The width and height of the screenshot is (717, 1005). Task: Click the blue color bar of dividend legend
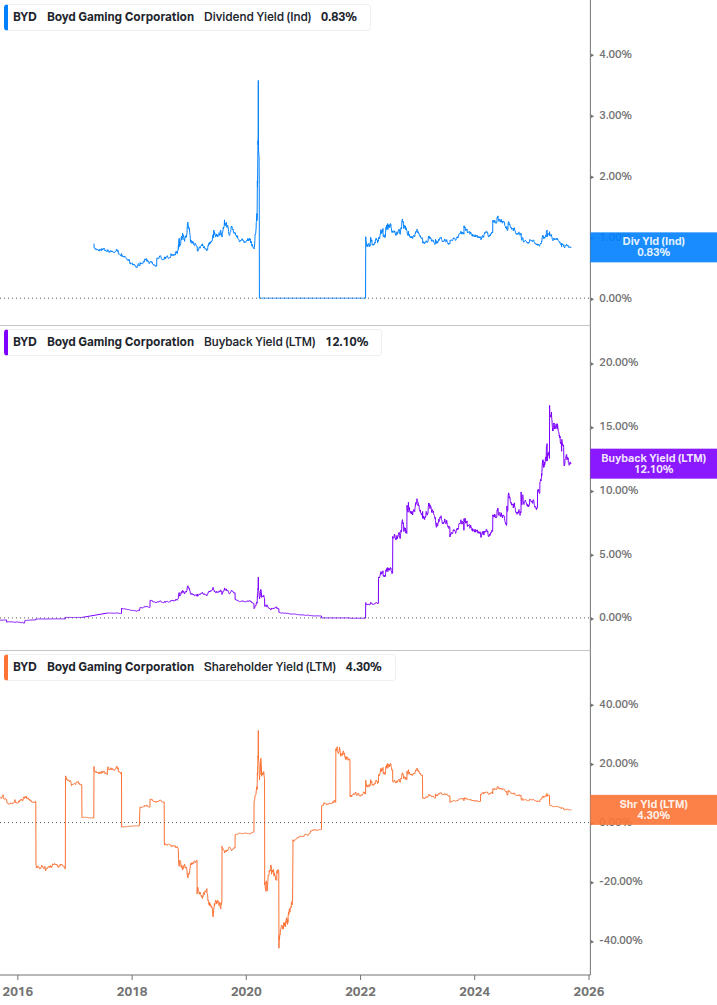tap(6, 17)
